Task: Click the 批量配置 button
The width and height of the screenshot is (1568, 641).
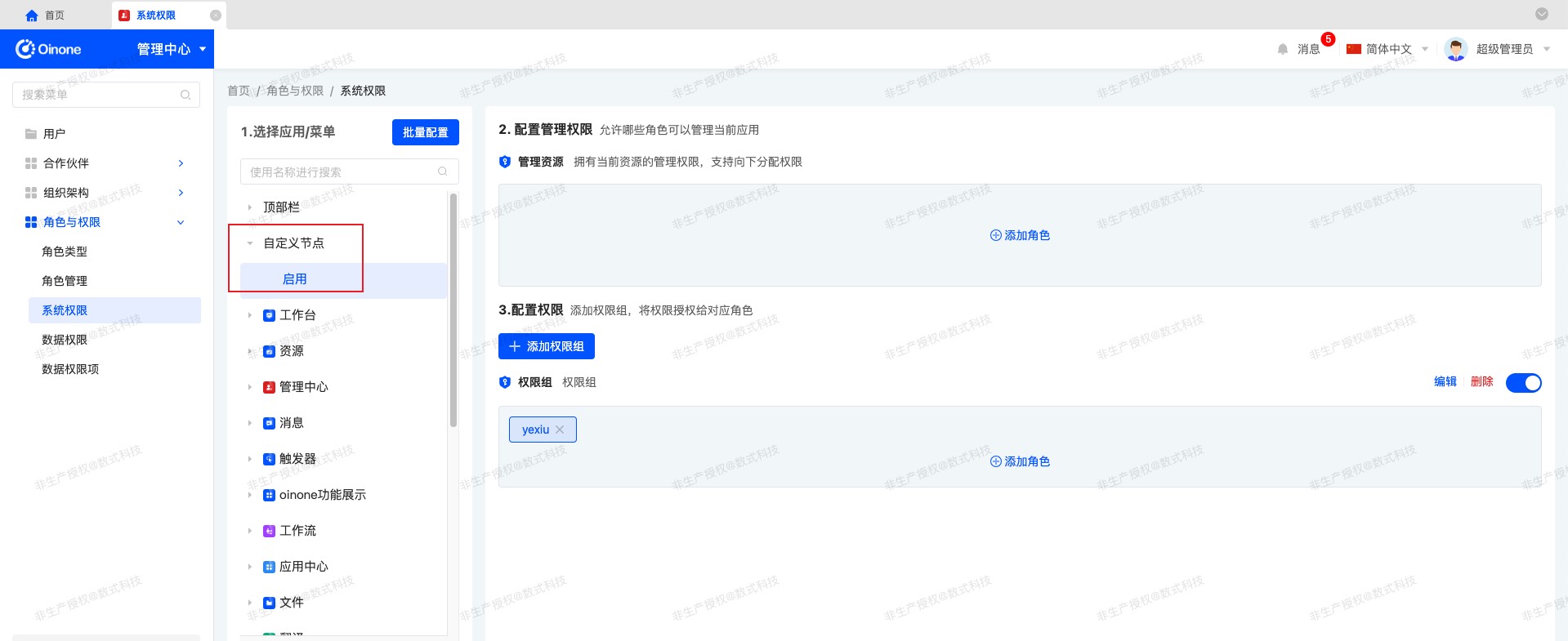Action: pyautogui.click(x=426, y=132)
